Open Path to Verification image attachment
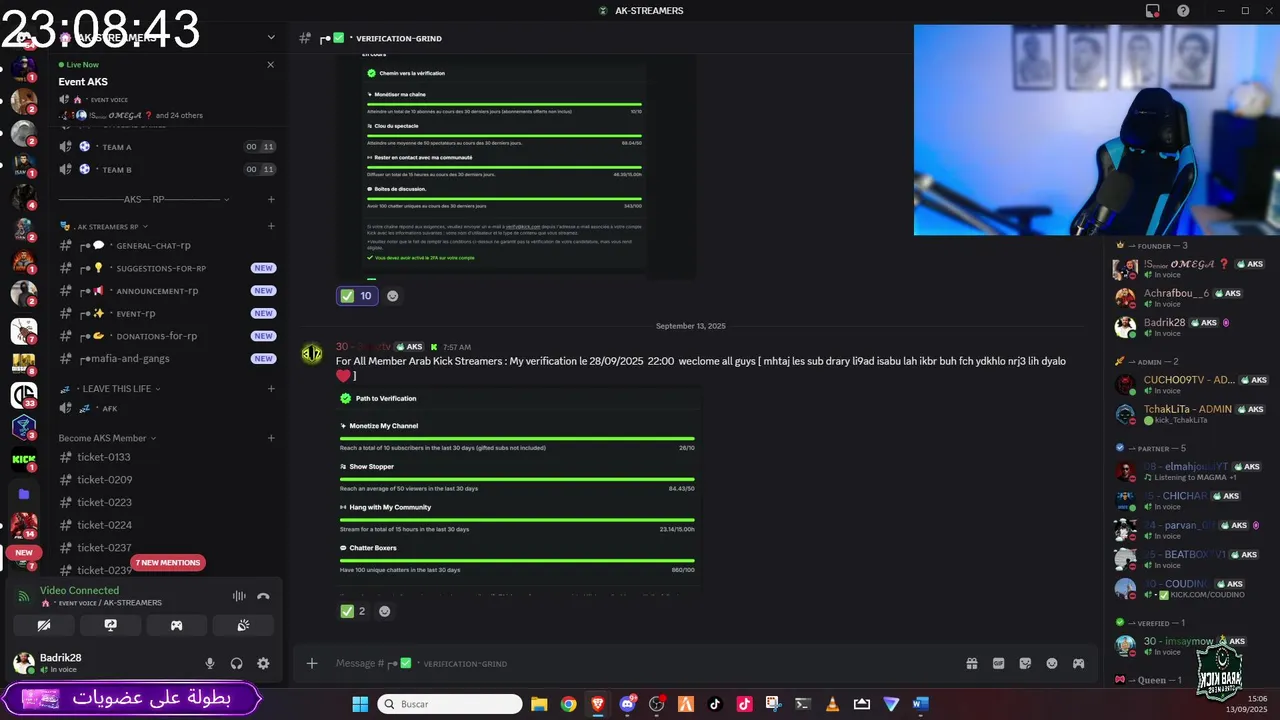The image size is (1280, 720). pyautogui.click(x=517, y=489)
